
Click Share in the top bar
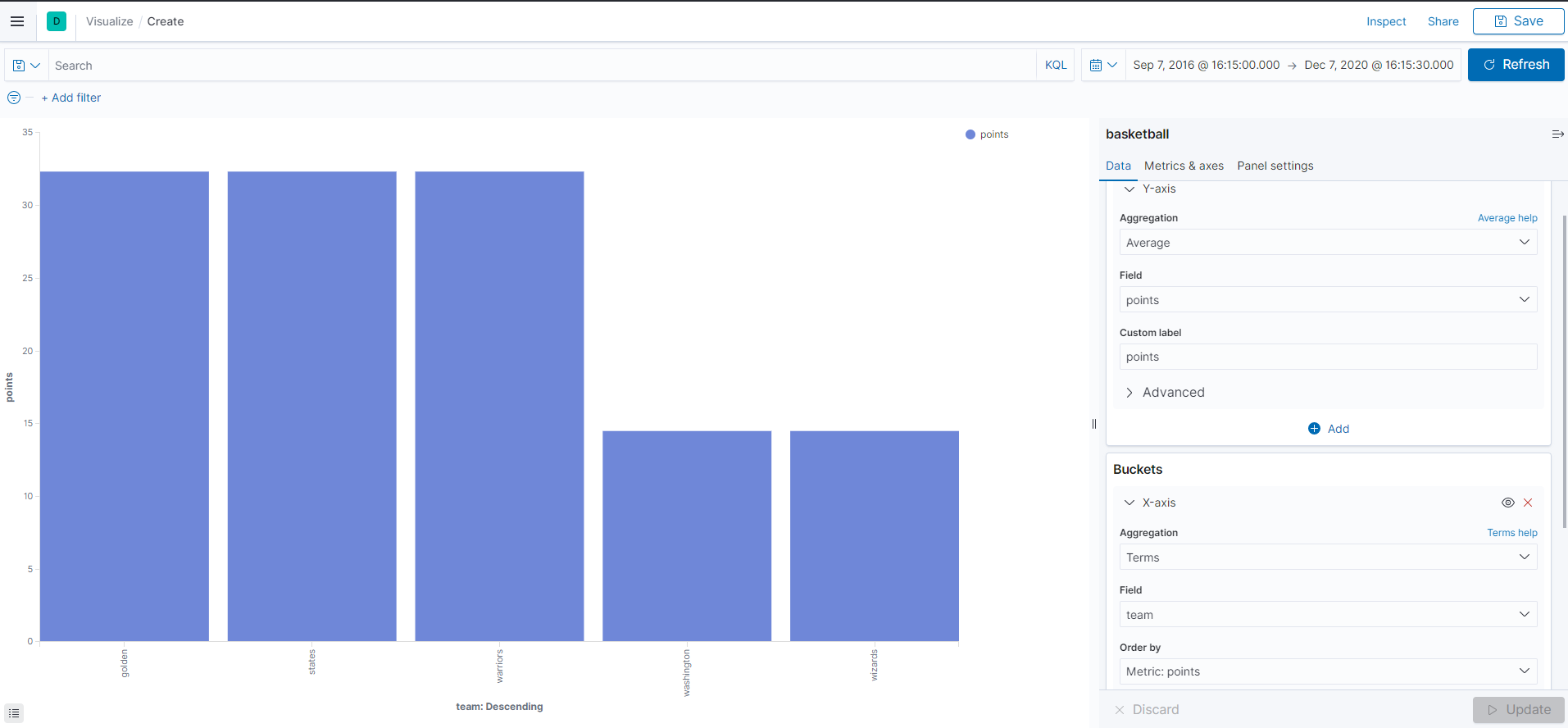point(1443,21)
